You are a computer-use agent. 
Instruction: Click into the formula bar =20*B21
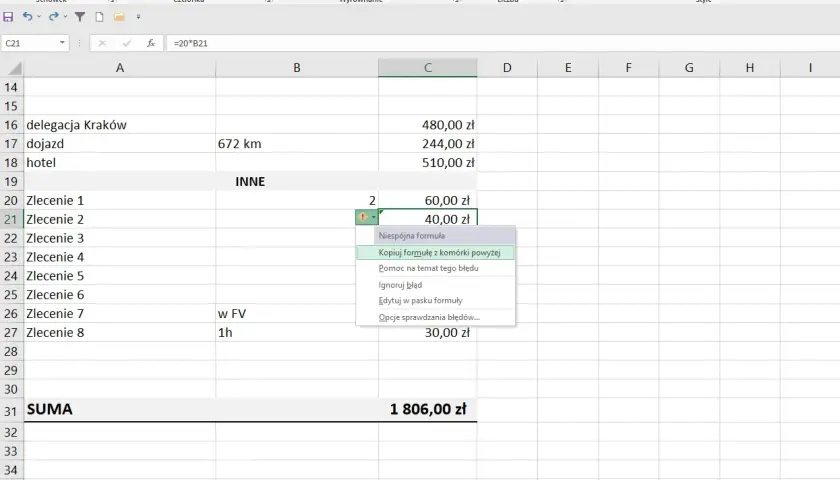(x=504, y=43)
